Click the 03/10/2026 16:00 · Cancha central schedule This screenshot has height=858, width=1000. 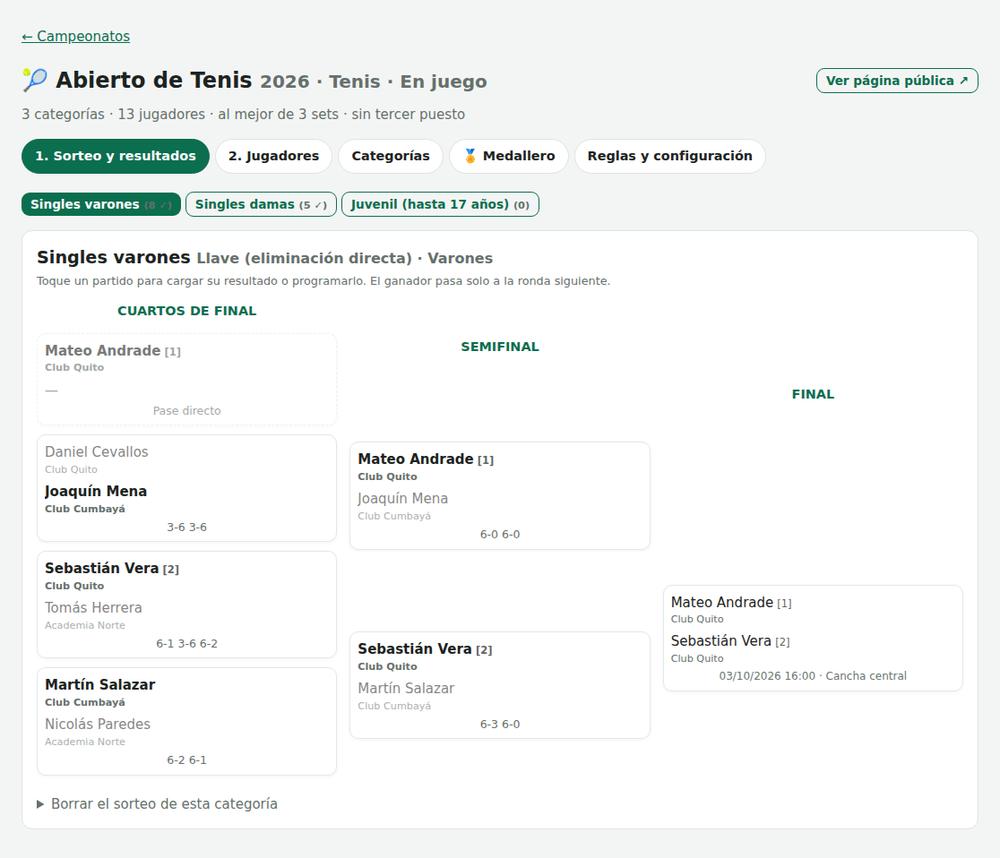(x=813, y=676)
